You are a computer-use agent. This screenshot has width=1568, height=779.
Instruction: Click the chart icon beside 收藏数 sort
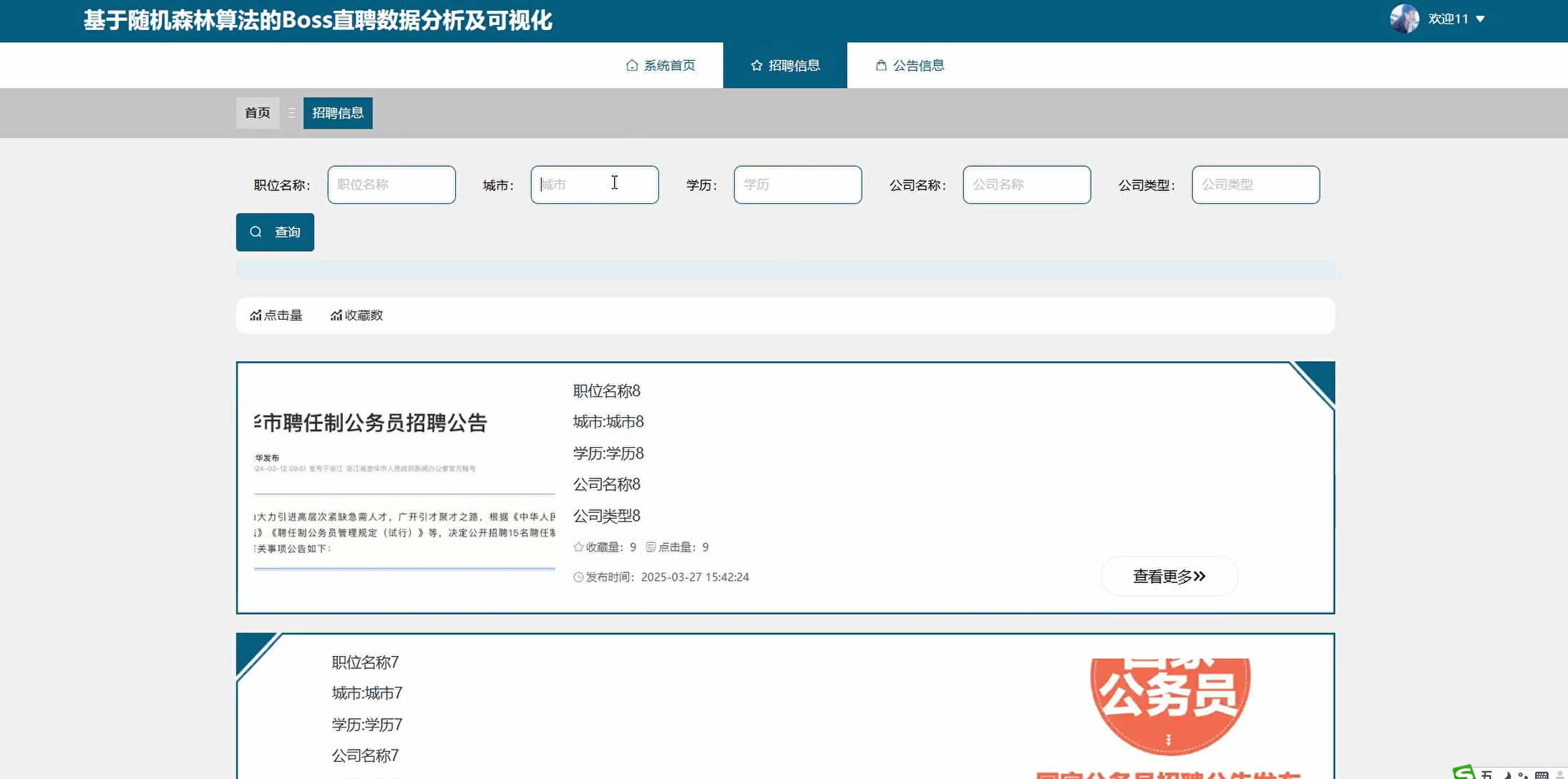pos(336,315)
